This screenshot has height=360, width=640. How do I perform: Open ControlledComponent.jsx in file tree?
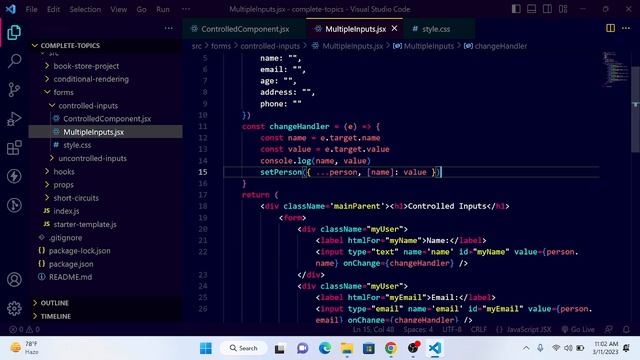(x=105, y=119)
